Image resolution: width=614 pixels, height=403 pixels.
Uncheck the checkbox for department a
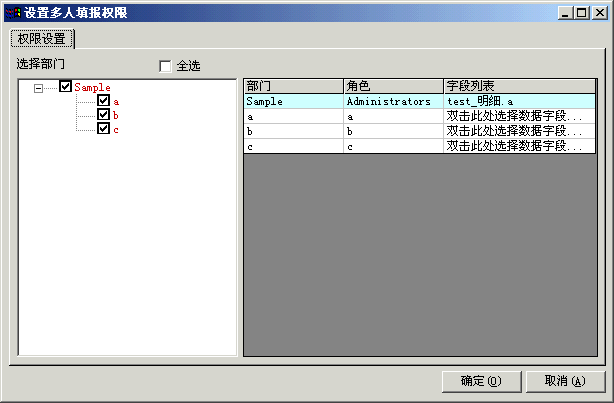[x=103, y=101]
